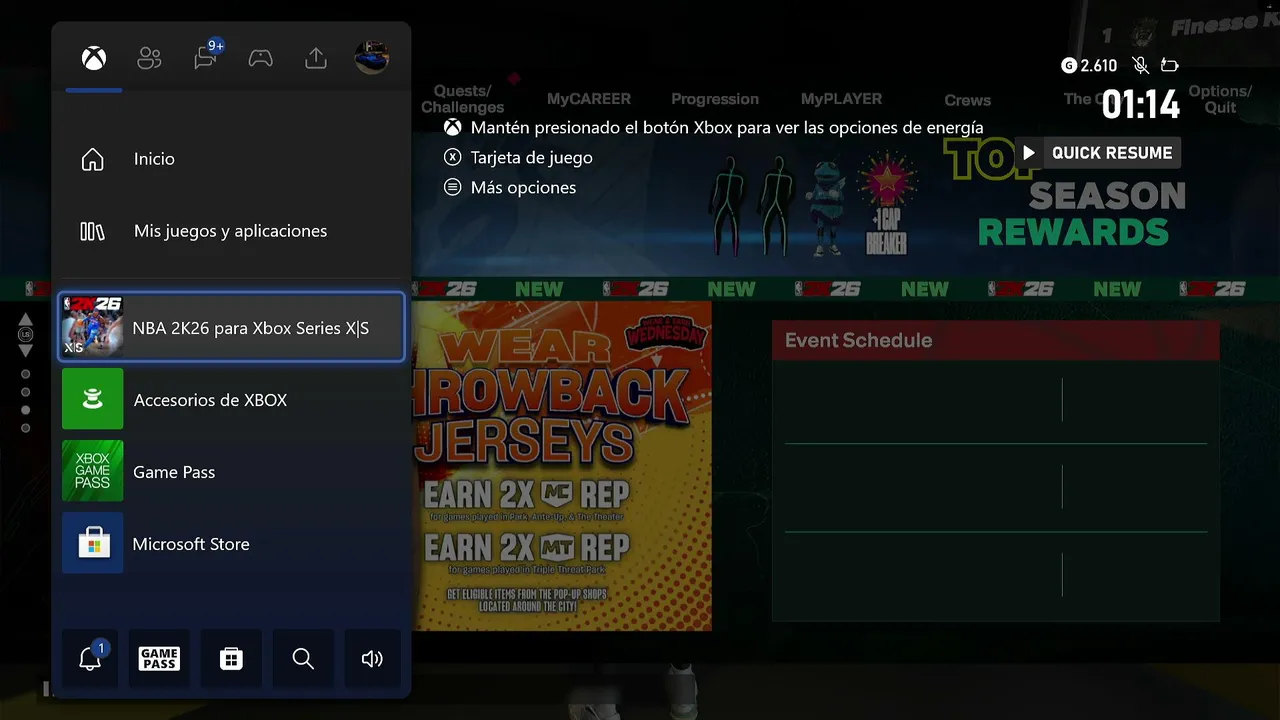Click the controller battery status icon

(1170, 66)
